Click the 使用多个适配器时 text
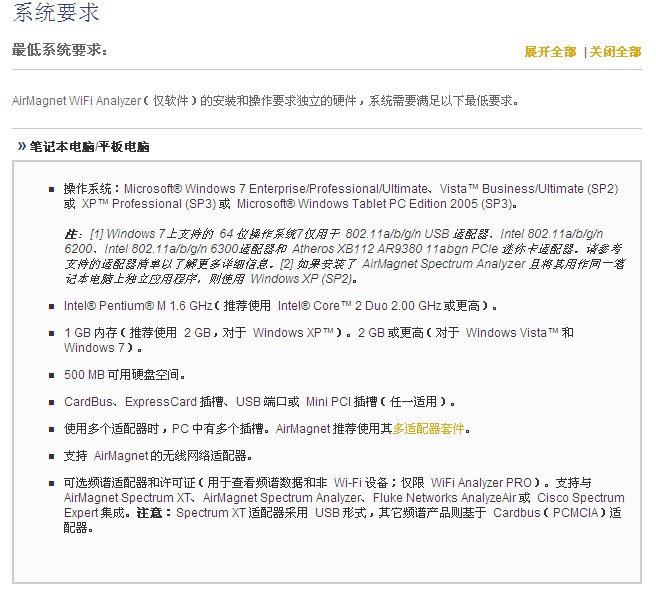656x590 pixels. tap(115, 429)
